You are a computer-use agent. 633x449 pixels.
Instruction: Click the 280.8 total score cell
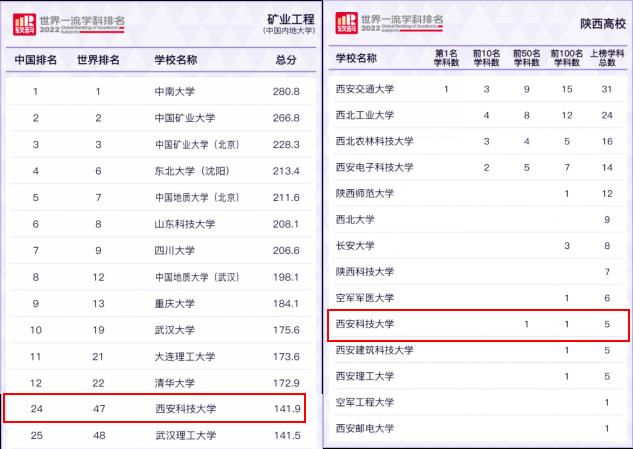click(286, 92)
